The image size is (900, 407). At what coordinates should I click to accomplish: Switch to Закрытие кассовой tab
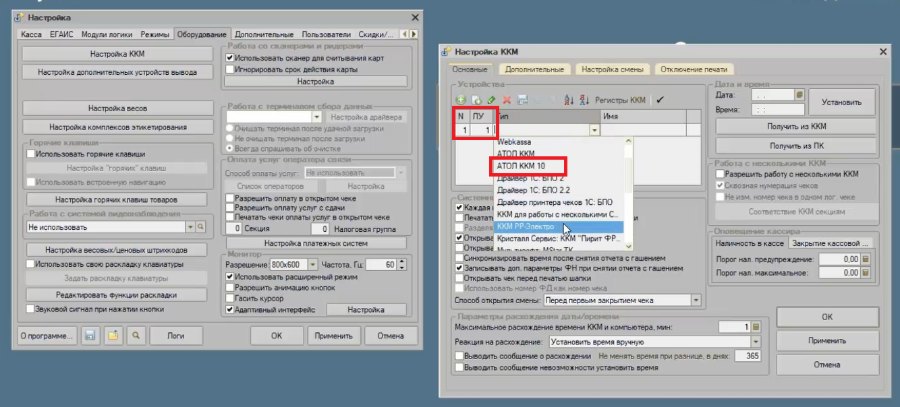tap(830, 243)
